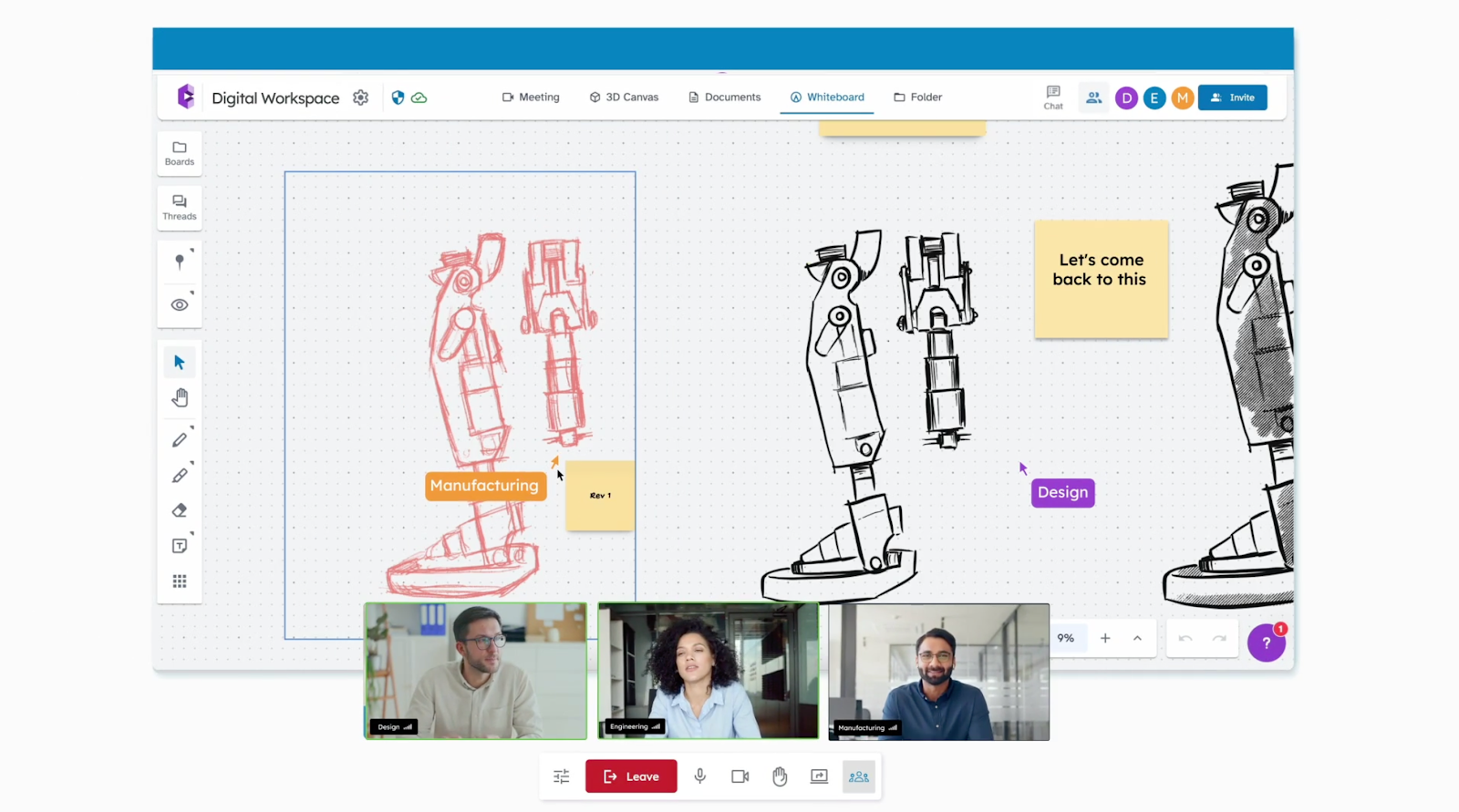1459x812 pixels.
Task: Switch to the Meeting tab
Action: point(531,97)
